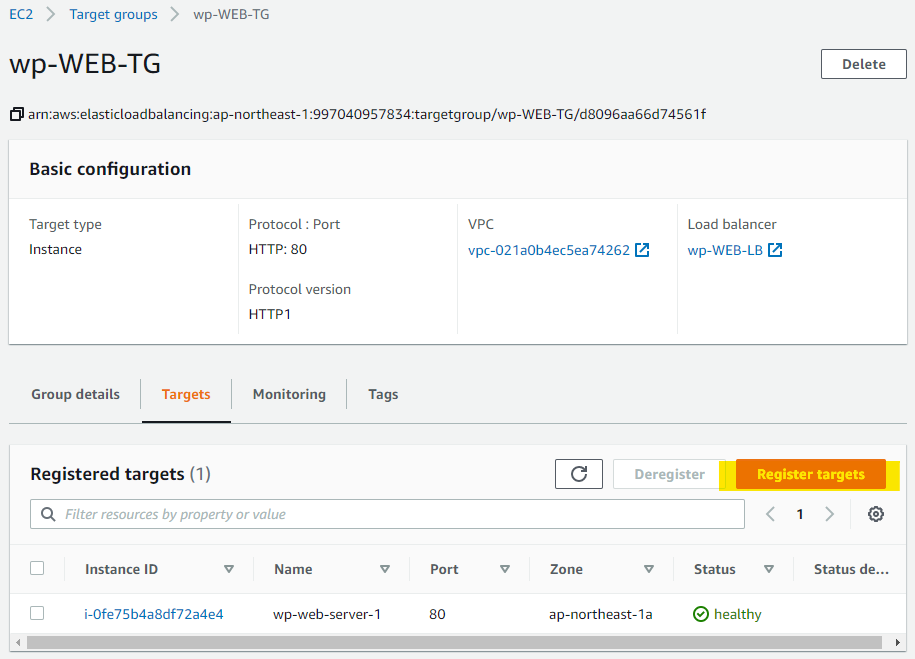Open instance i-0fe75b4a8df72a4e4 link
Screen dimensions: 915x659
click(153, 614)
